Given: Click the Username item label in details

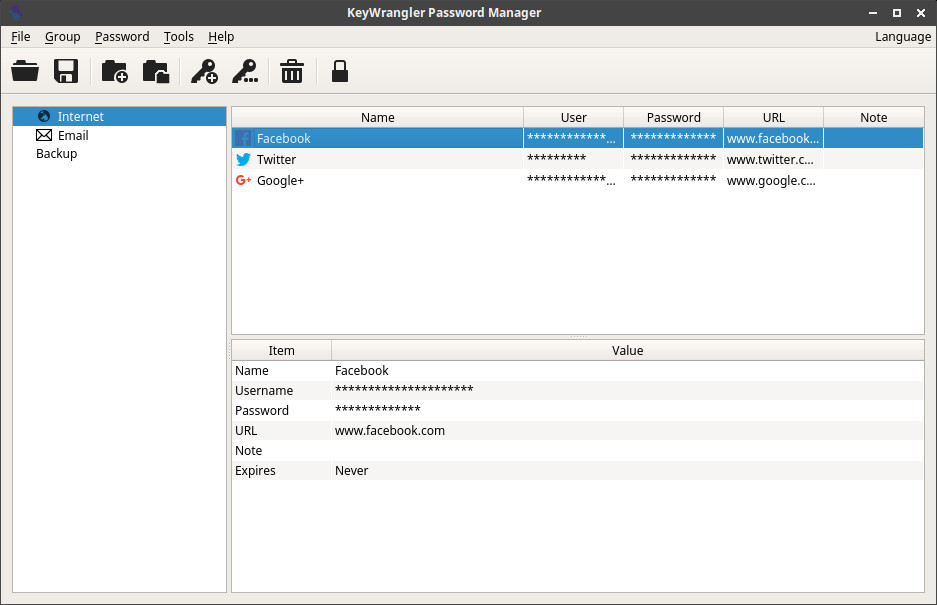Looking at the screenshot, I should (x=264, y=390).
